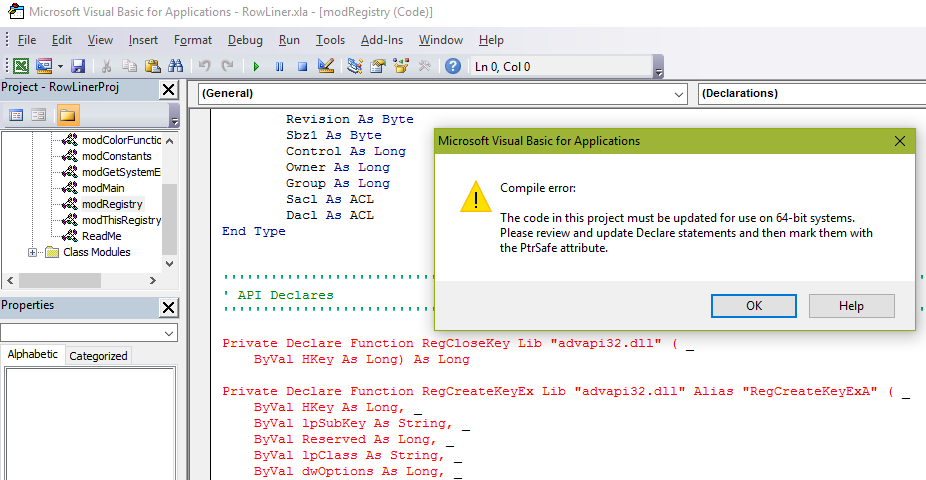Open the Toolbox icon with wrench

[424, 66]
